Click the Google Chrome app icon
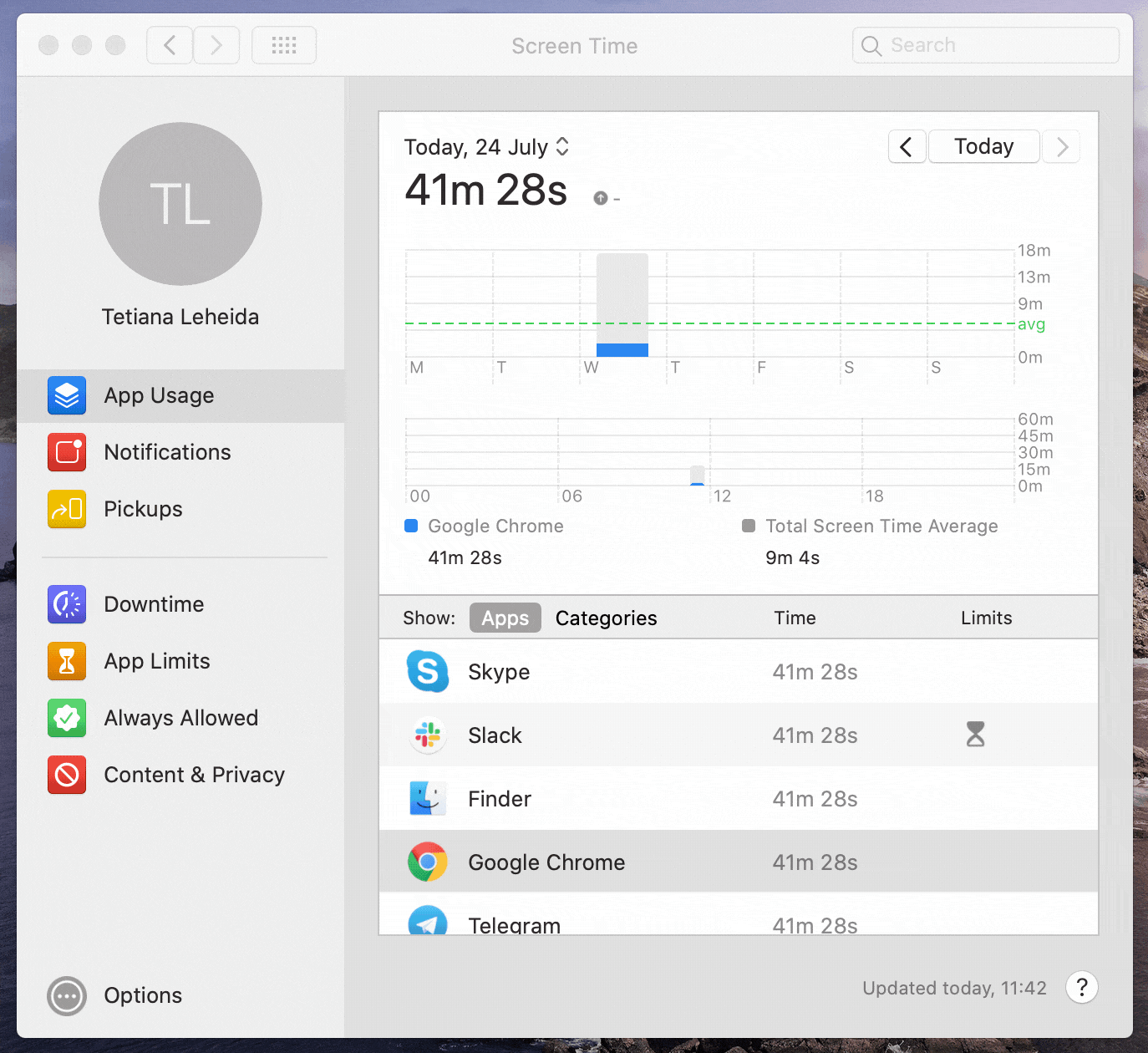Image resolution: width=1148 pixels, height=1053 pixels. (428, 862)
